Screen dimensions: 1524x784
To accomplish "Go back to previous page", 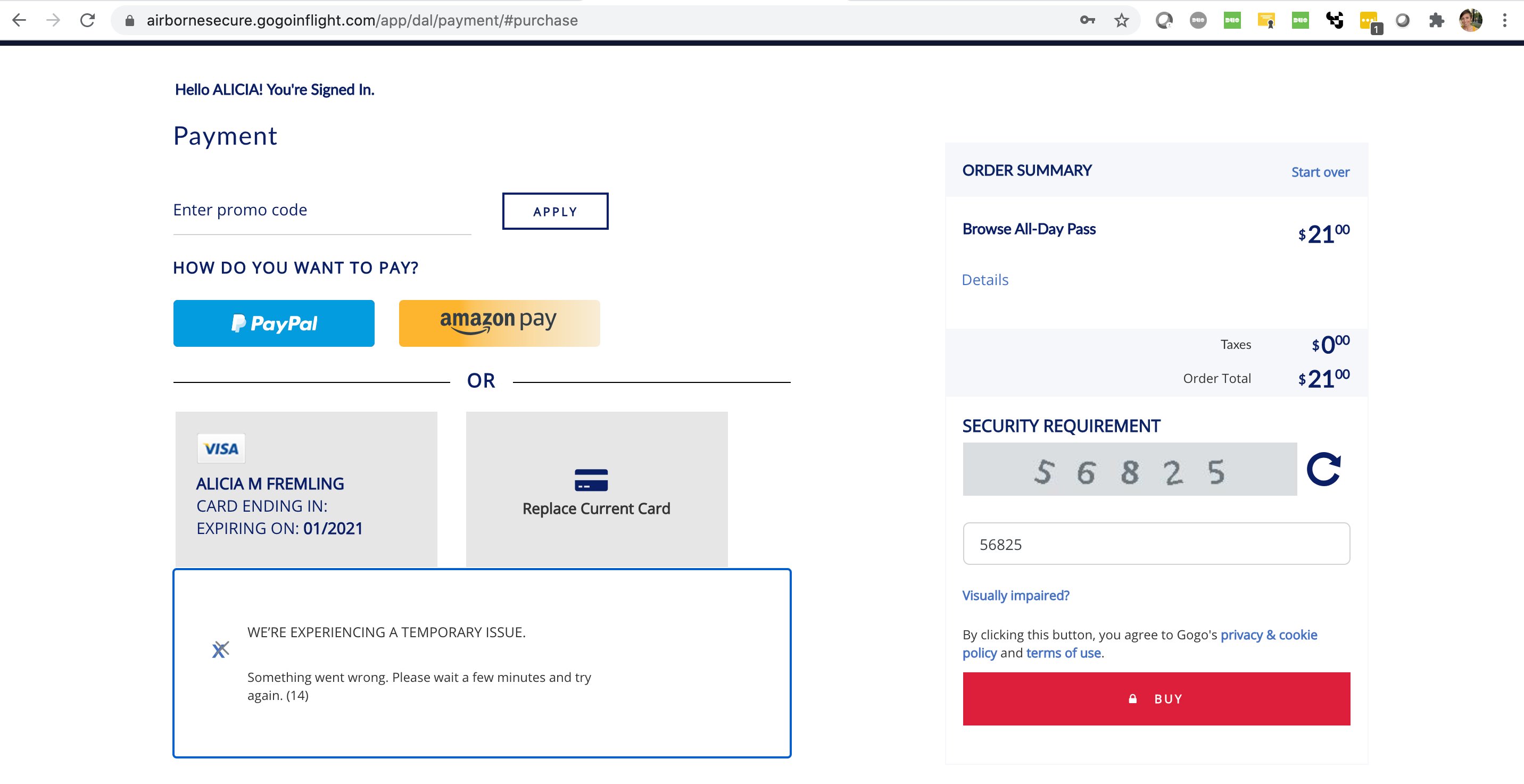I will (19, 21).
